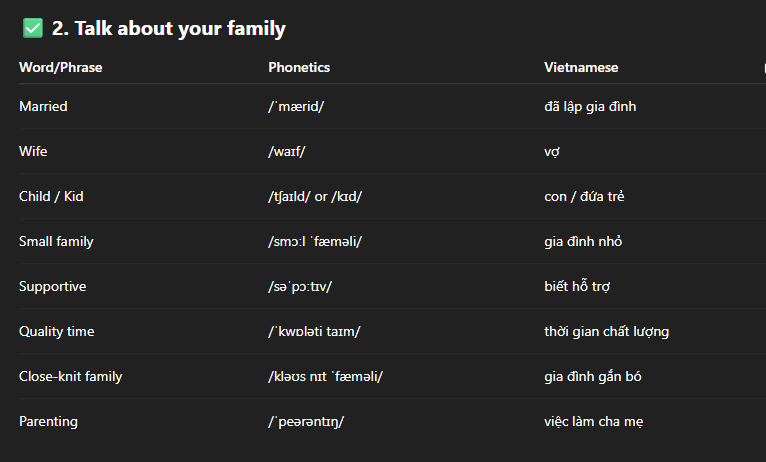Click the phonetics /səˈpɔːtɪv/
Screen dimensions: 766x462
click(300, 287)
